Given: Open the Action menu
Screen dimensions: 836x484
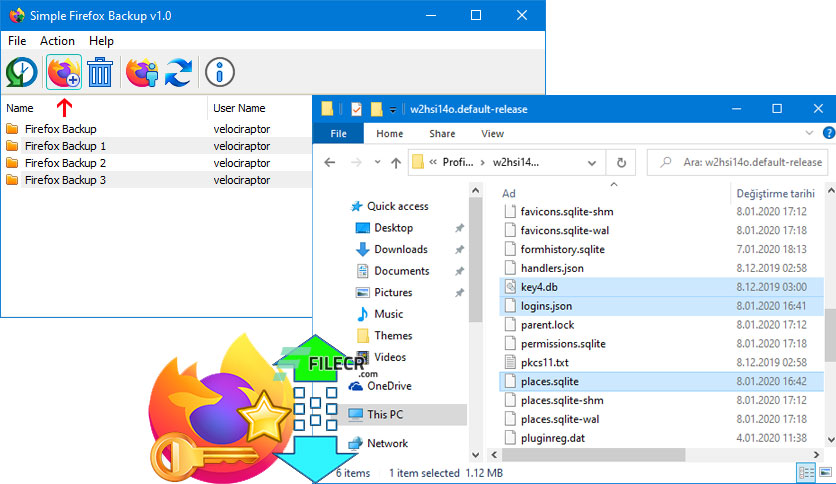Looking at the screenshot, I should [57, 41].
